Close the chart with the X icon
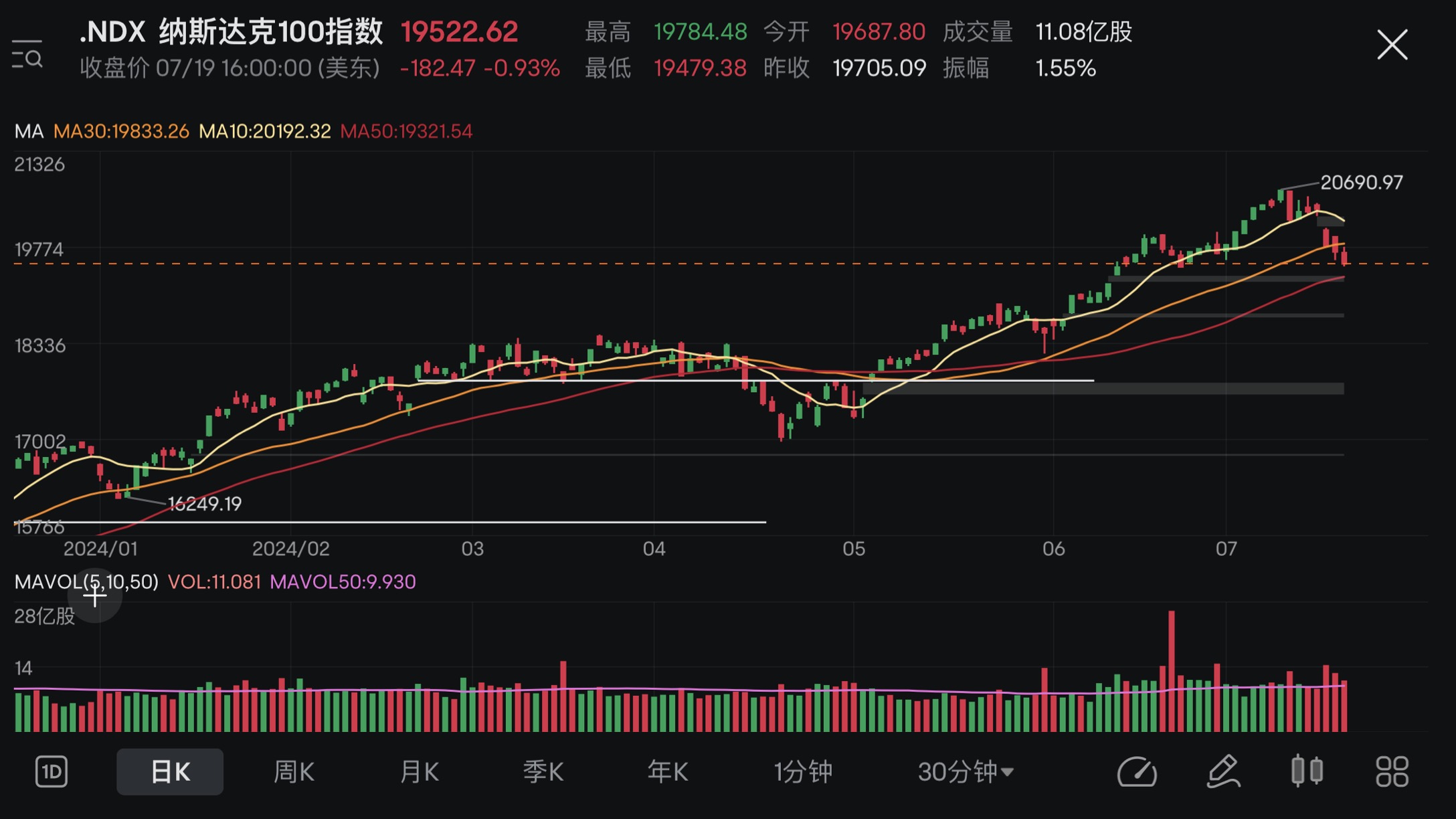 click(1392, 45)
